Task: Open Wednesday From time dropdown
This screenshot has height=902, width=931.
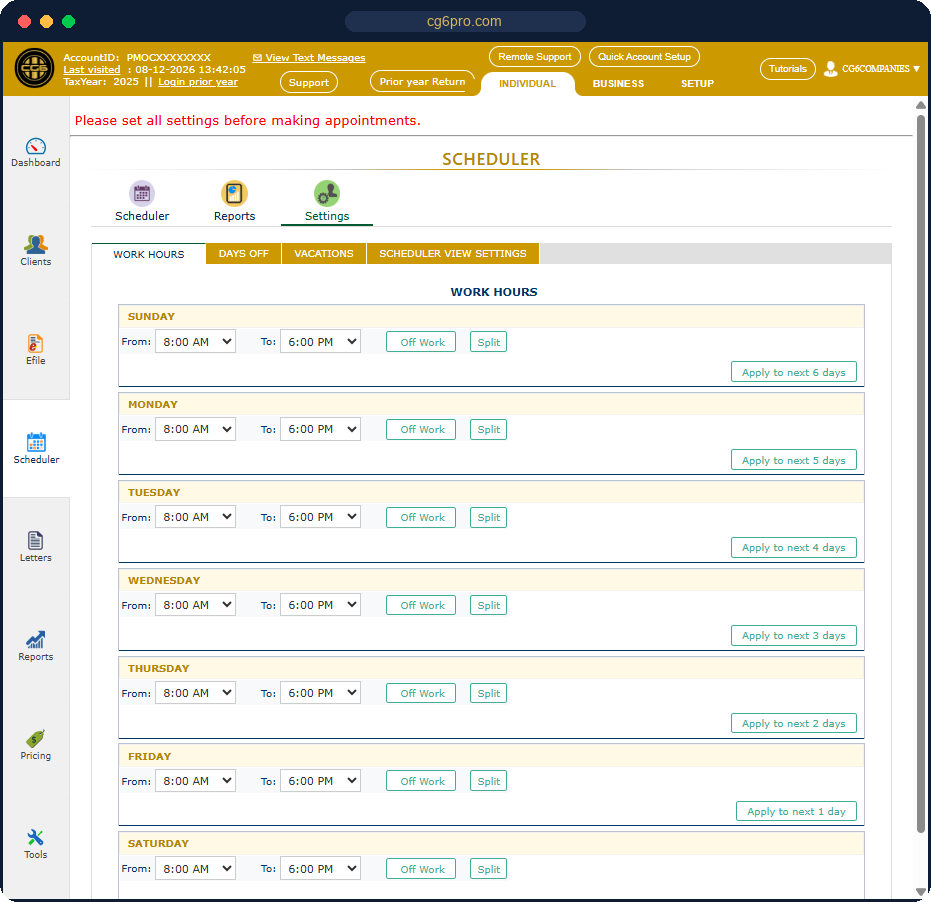Action: (x=195, y=605)
